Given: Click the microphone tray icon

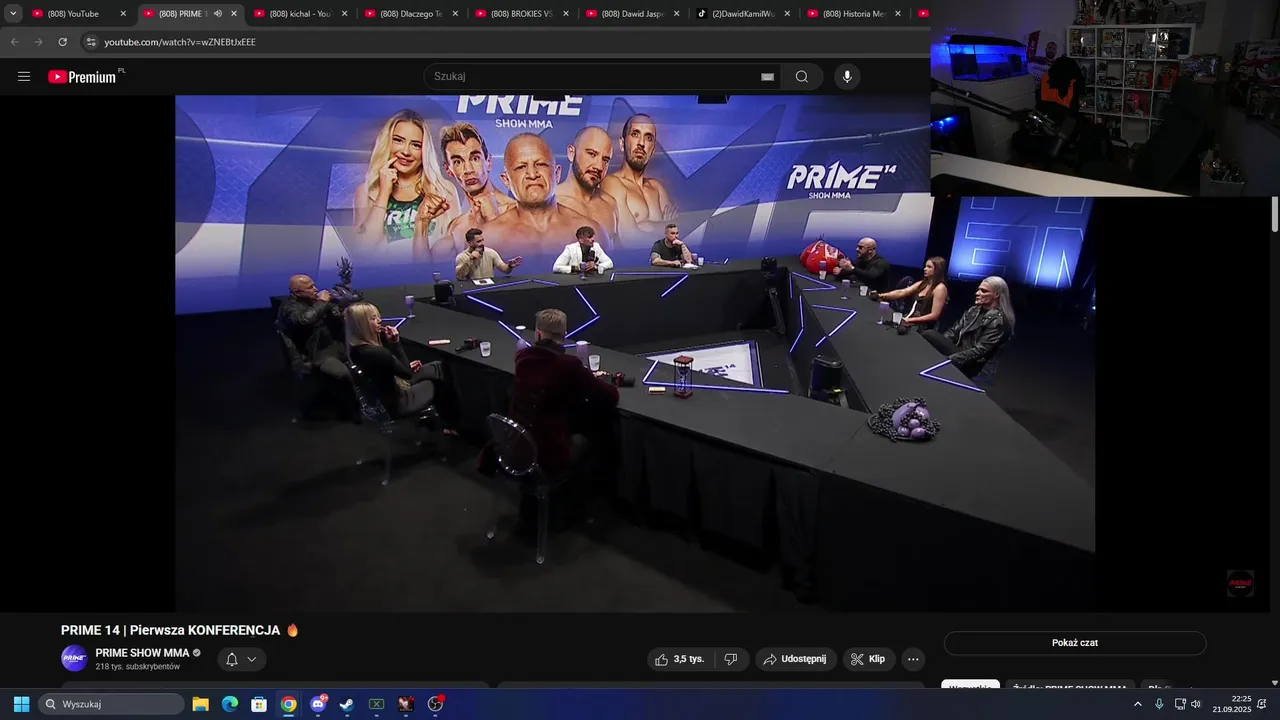Looking at the screenshot, I should point(1159,704).
